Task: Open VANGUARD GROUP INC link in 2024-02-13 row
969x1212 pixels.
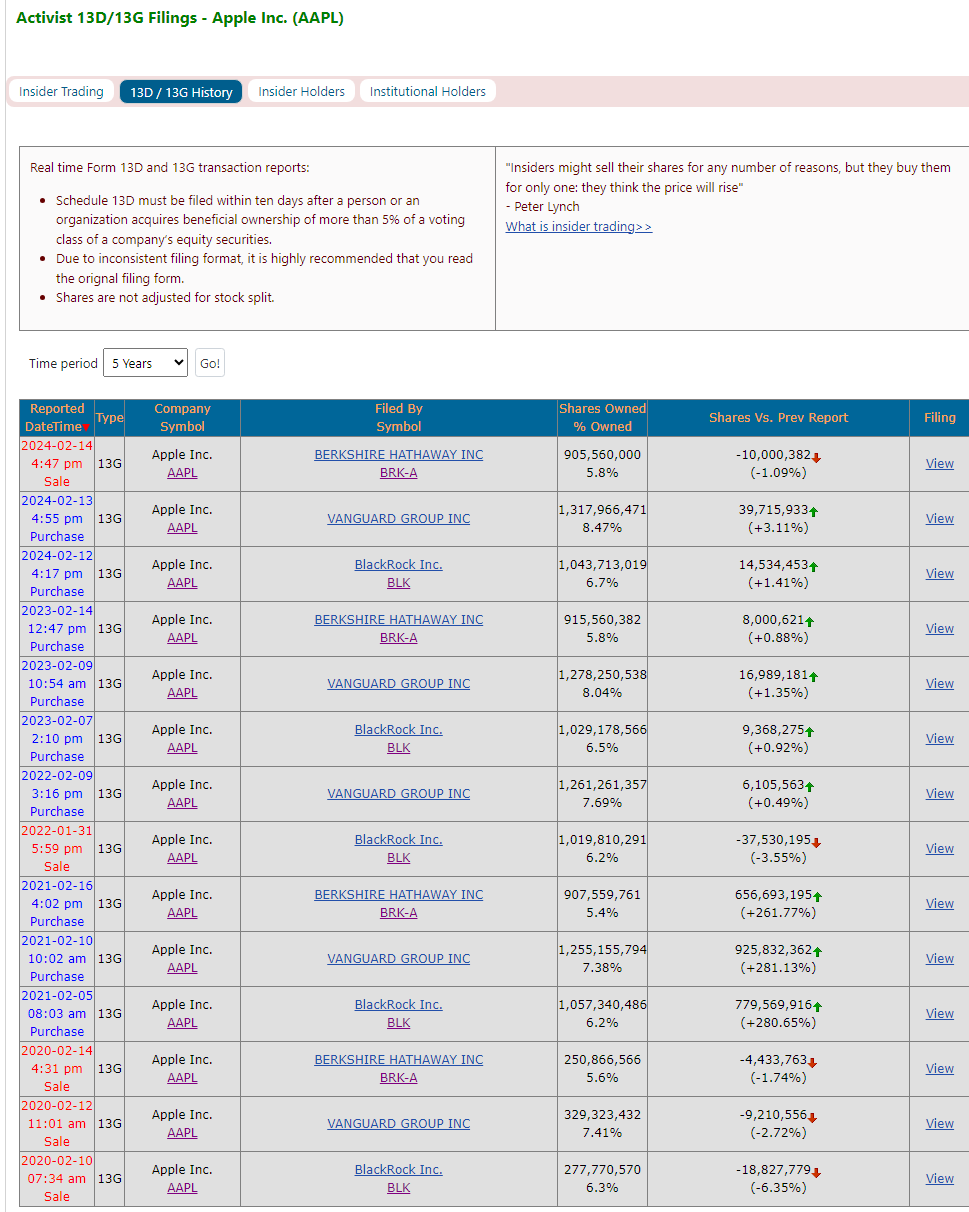Action: (x=399, y=519)
